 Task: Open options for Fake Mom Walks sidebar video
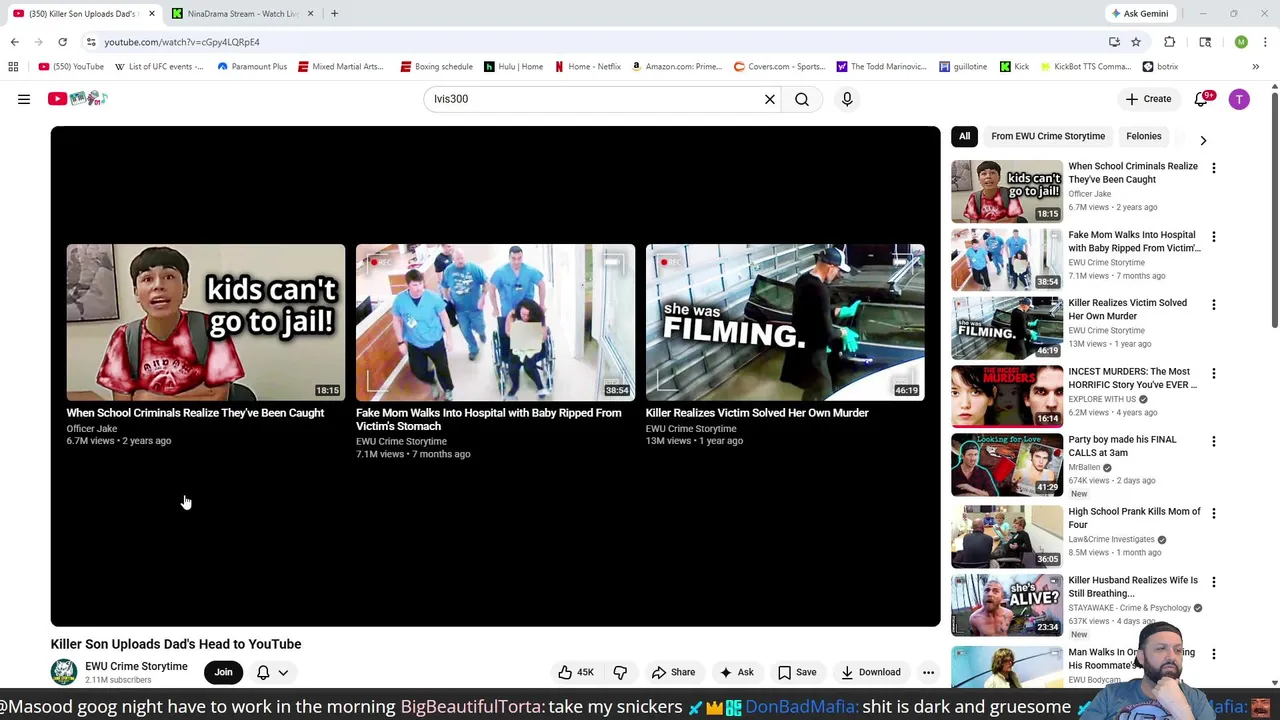pyautogui.click(x=1213, y=236)
